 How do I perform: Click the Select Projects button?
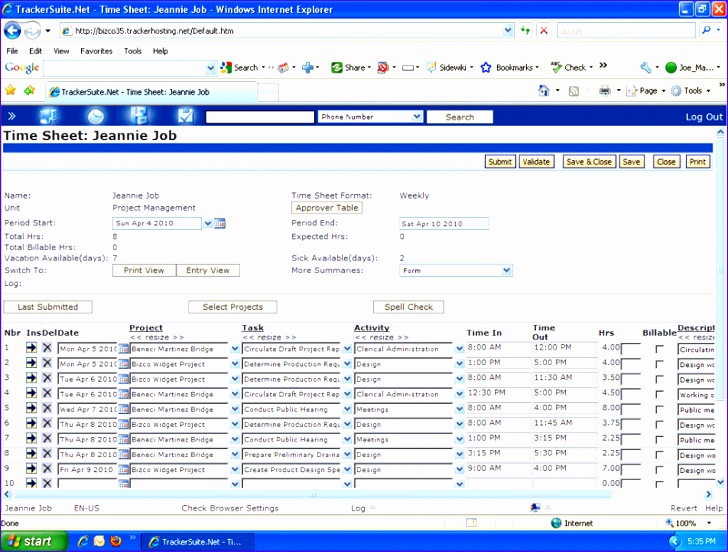(x=233, y=307)
